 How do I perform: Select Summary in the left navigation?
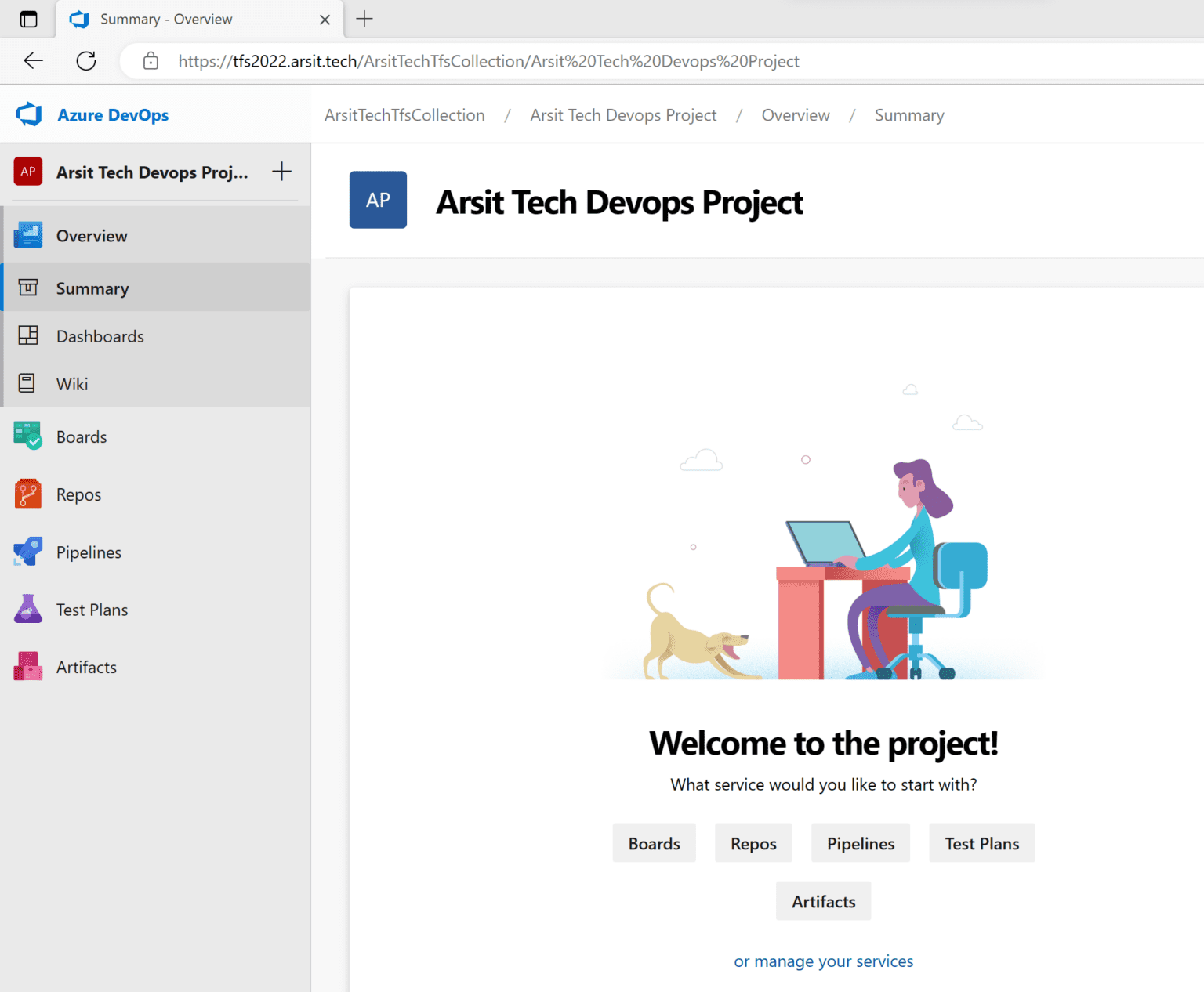[92, 288]
